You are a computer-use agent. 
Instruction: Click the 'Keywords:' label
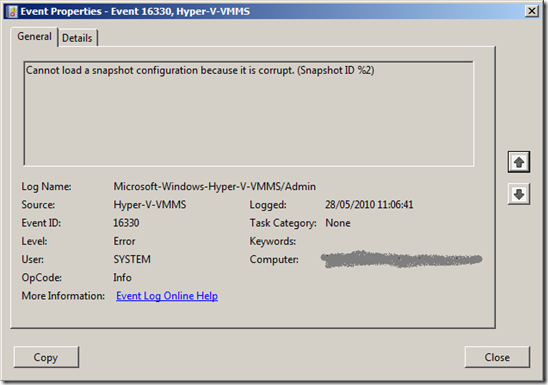(x=273, y=241)
